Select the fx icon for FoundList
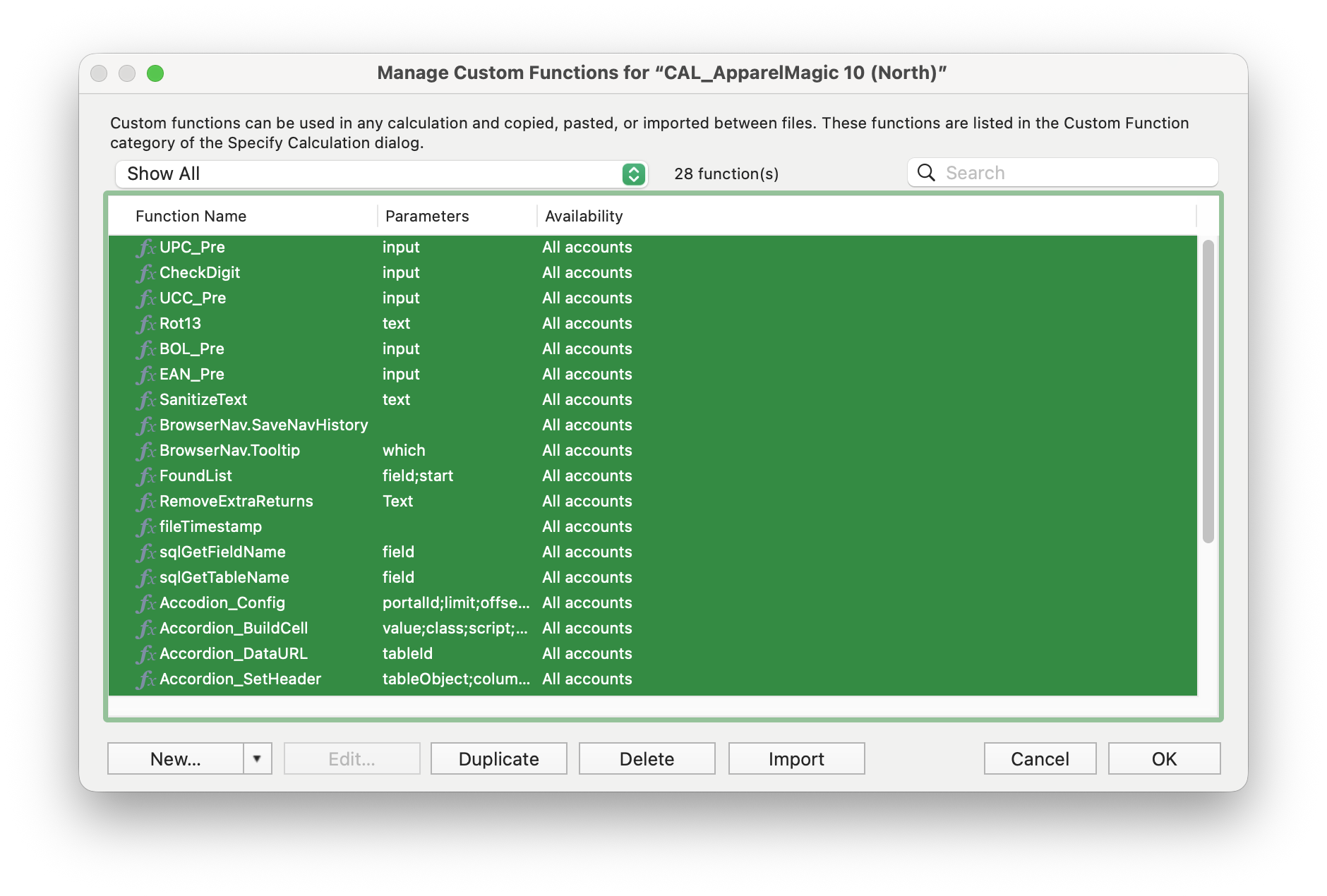Image resolution: width=1327 pixels, height=896 pixels. [146, 476]
